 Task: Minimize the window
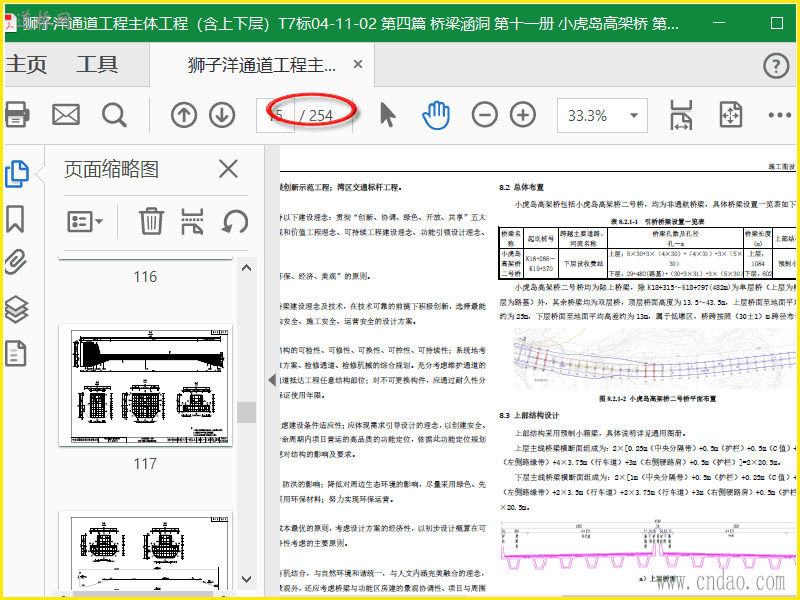tap(719, 23)
